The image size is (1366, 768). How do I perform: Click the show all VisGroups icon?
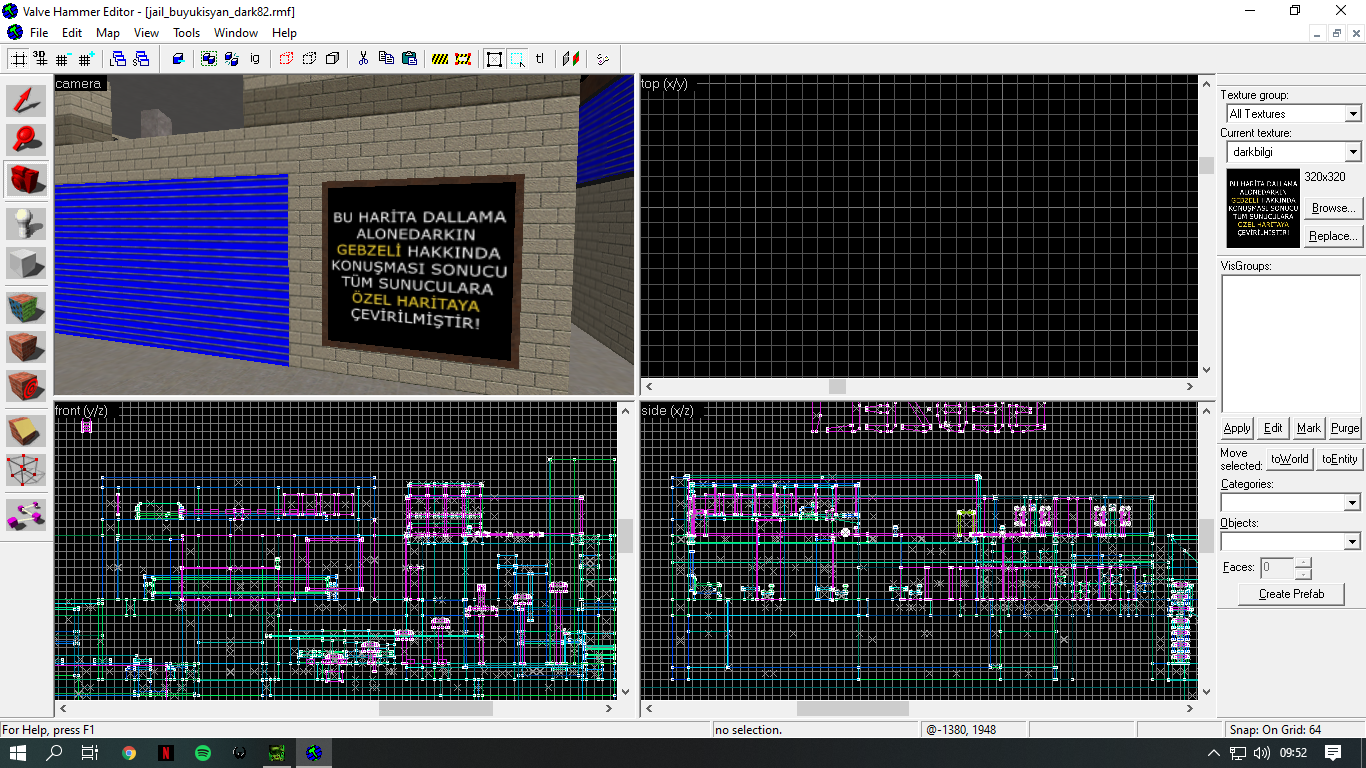tap(333, 59)
